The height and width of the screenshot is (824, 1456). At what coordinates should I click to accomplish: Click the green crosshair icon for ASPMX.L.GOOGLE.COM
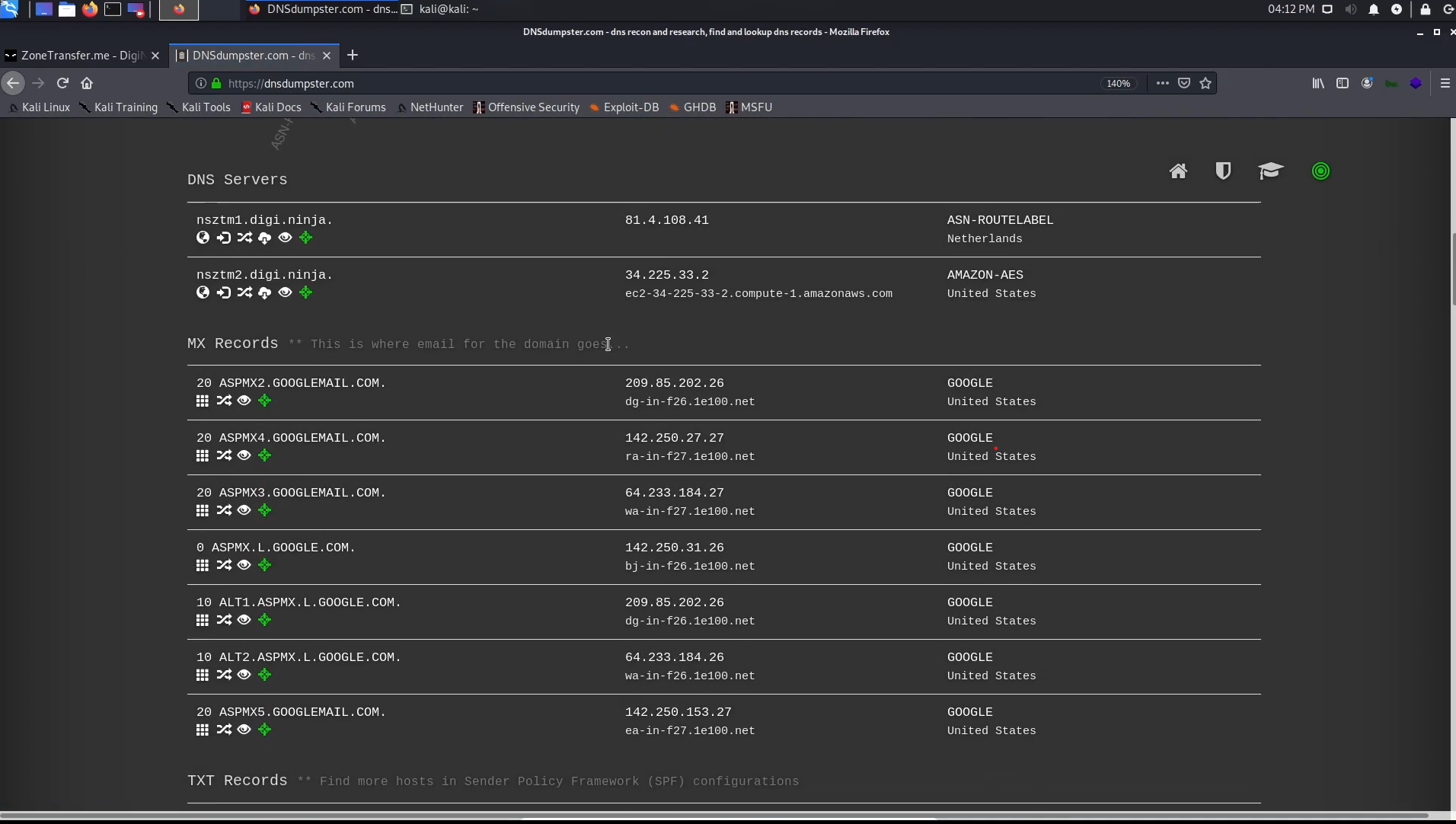click(264, 565)
